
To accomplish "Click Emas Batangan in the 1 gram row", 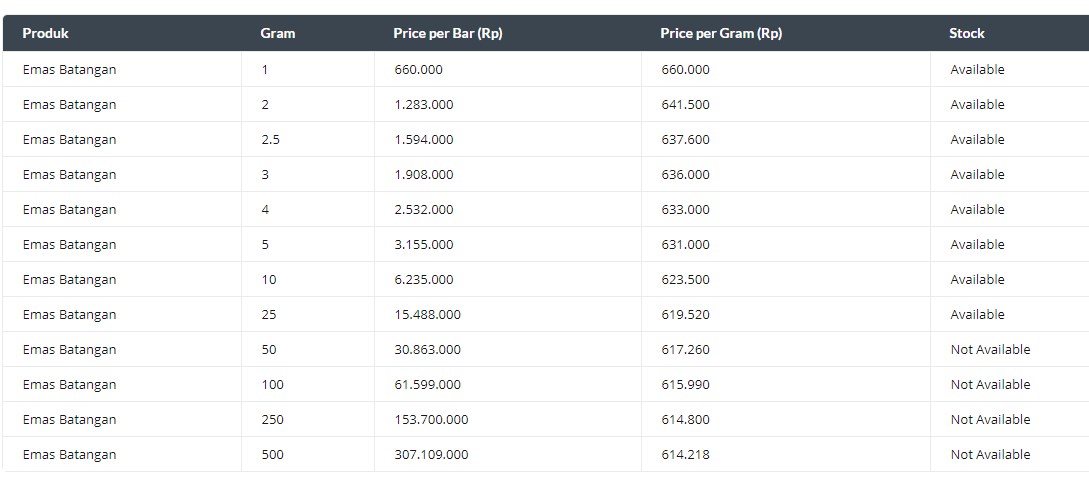I will (x=69, y=69).
